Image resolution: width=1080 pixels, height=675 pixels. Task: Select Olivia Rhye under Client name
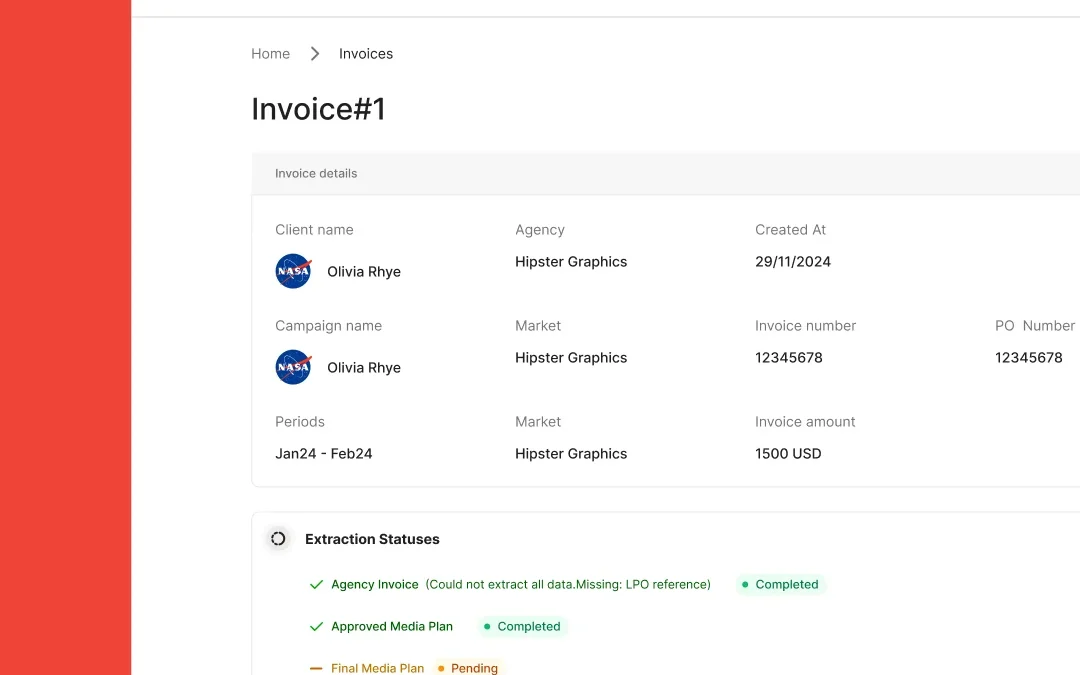click(x=364, y=271)
